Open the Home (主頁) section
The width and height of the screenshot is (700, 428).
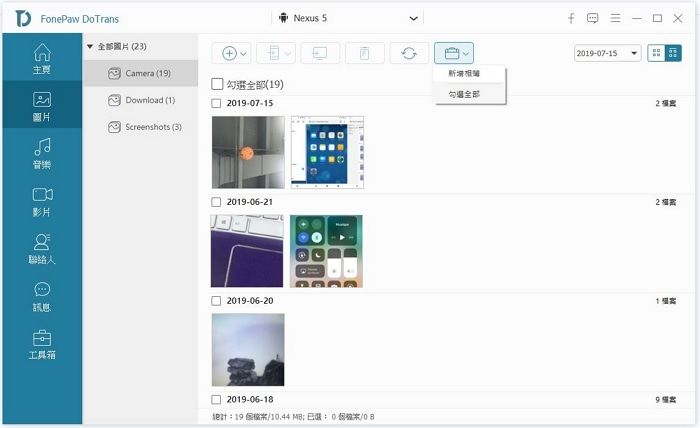(42, 58)
